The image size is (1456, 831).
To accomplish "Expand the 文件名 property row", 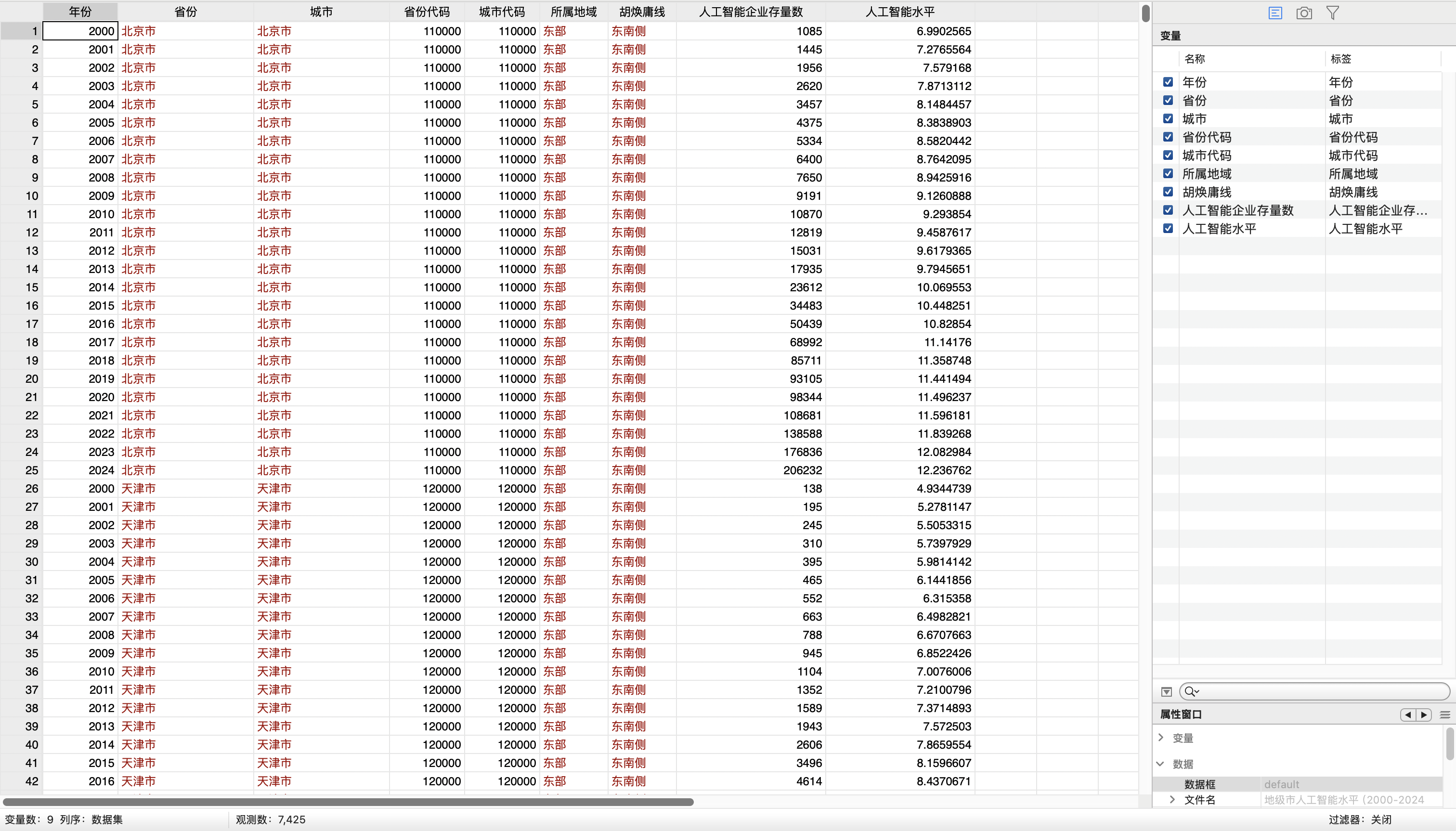I will click(1172, 800).
